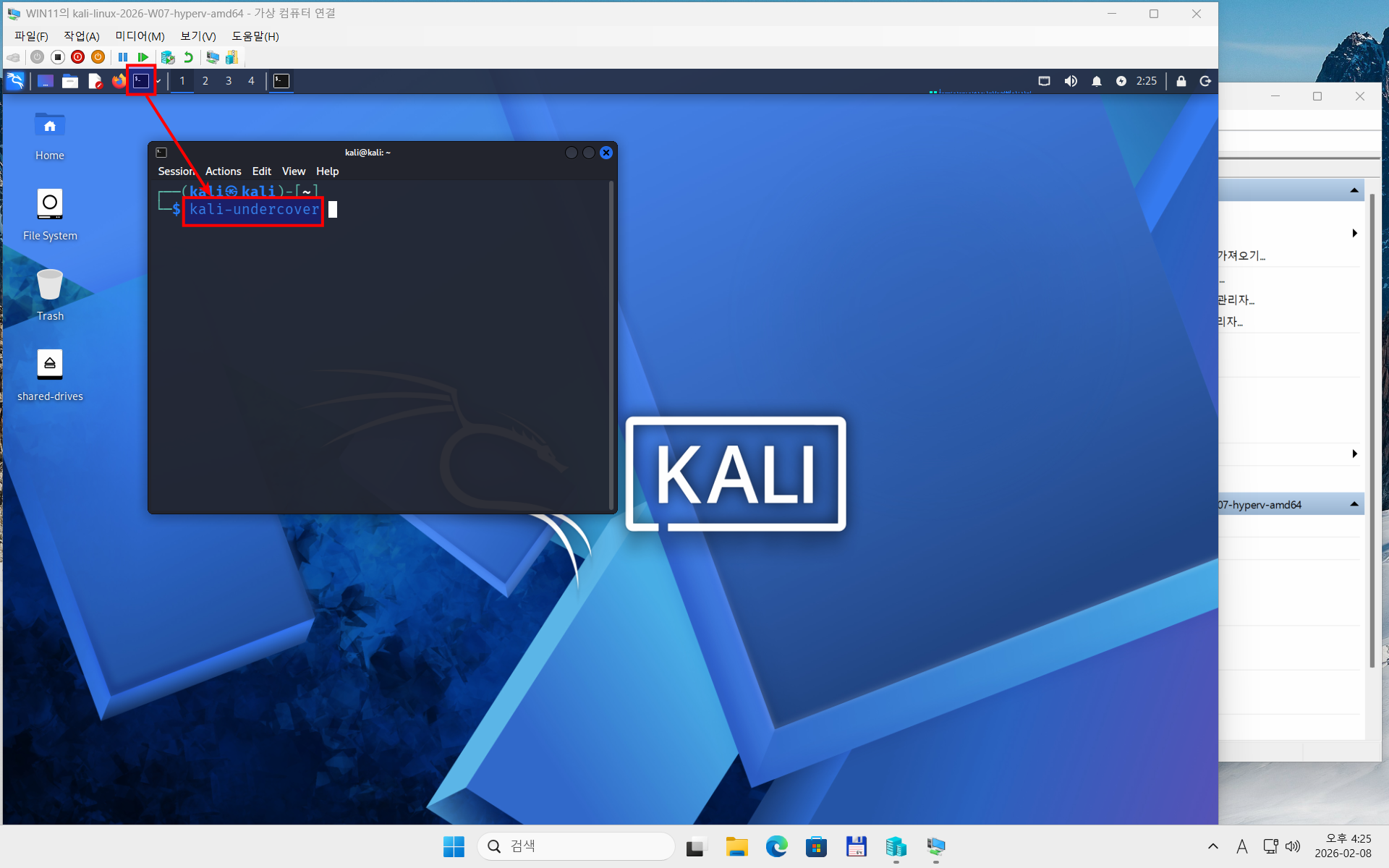Revert the VM with the green undo arrow
This screenshot has height=868, width=1389.
click(189, 57)
